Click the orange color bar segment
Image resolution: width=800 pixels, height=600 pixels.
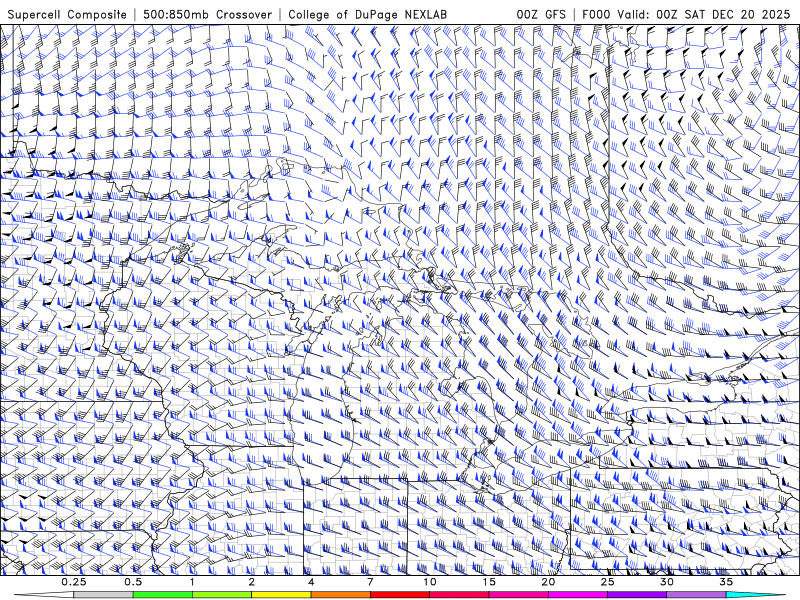(340, 595)
